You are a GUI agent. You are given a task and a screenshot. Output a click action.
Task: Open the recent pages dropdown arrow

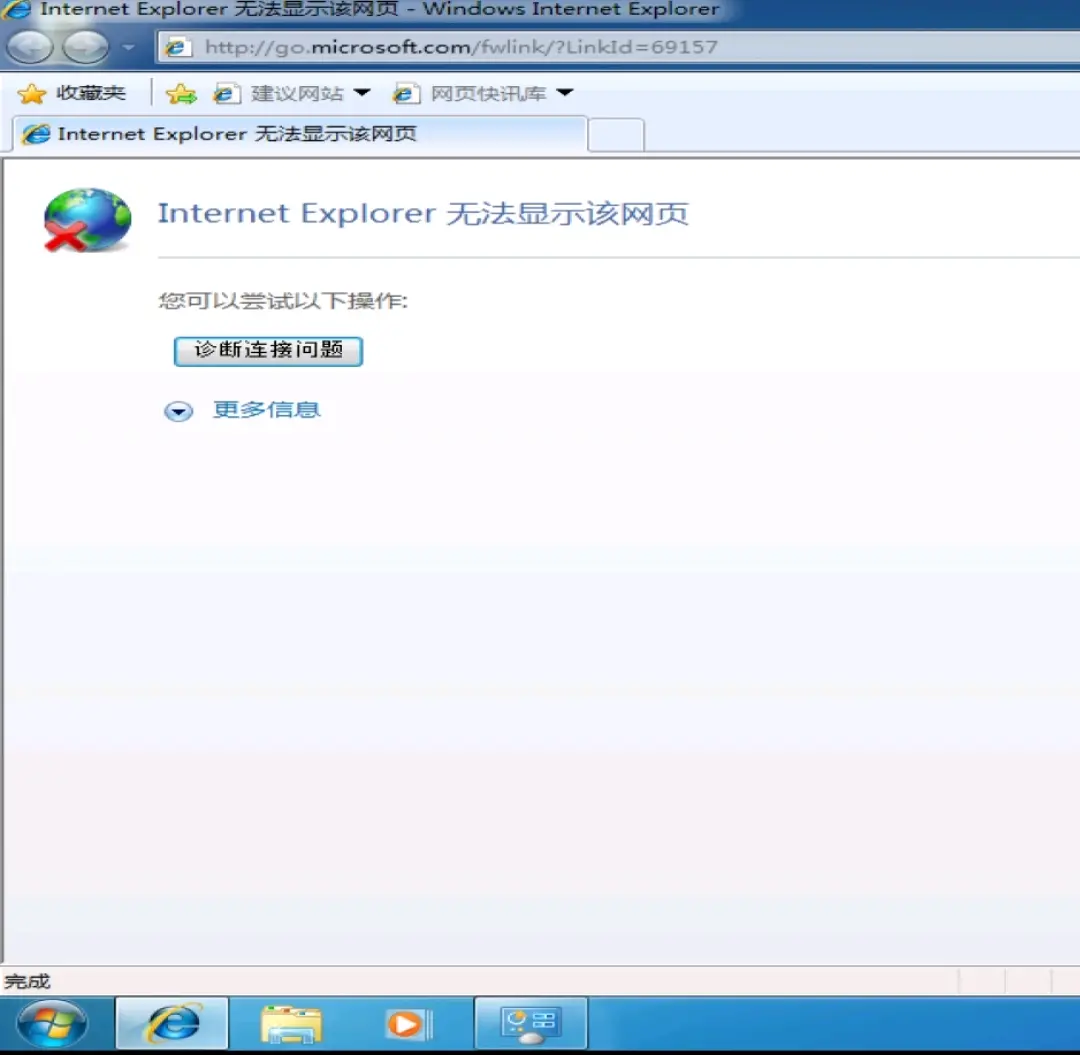[x=128, y=48]
